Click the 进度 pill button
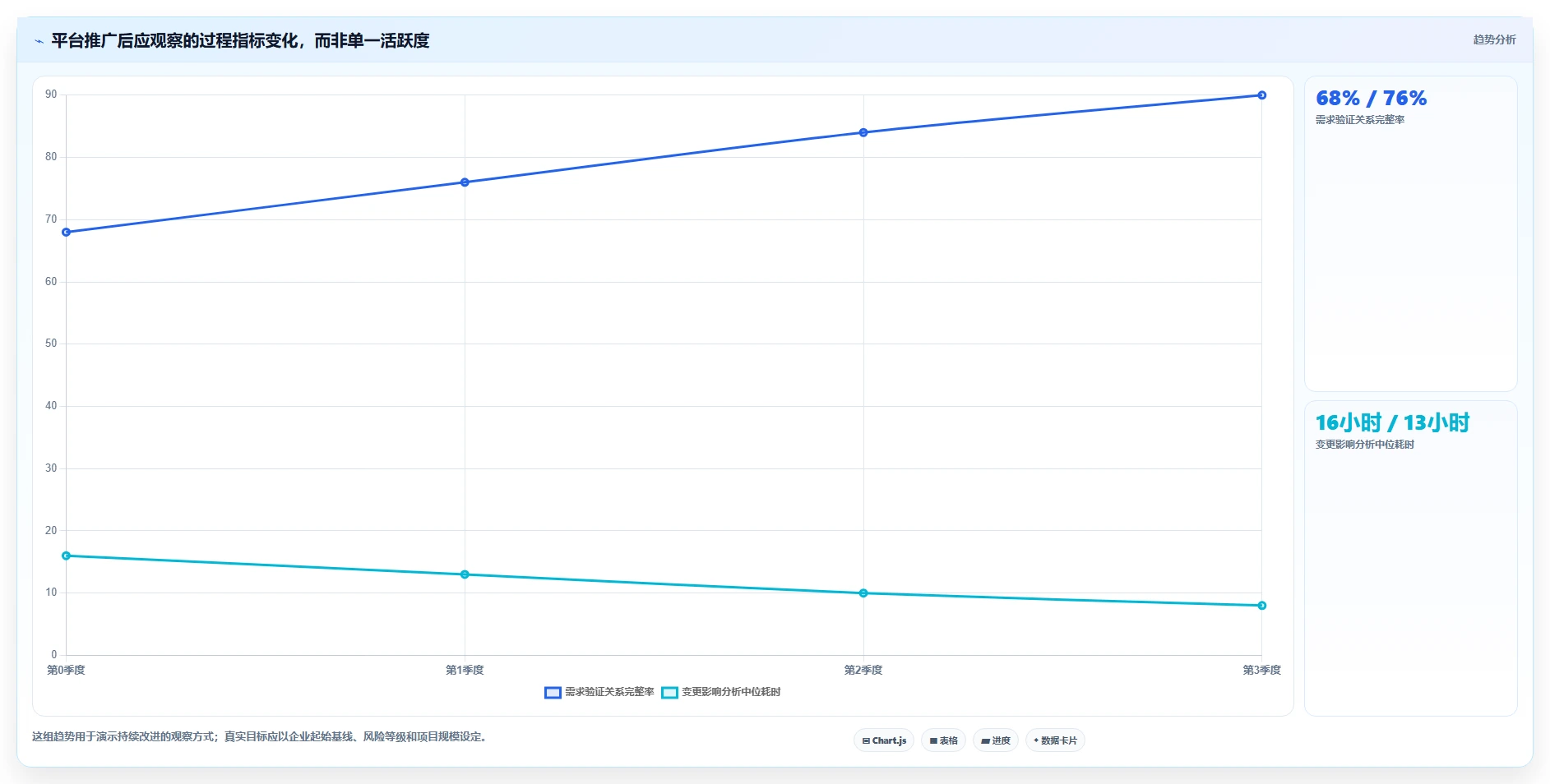The height and width of the screenshot is (784, 1550). point(996,740)
